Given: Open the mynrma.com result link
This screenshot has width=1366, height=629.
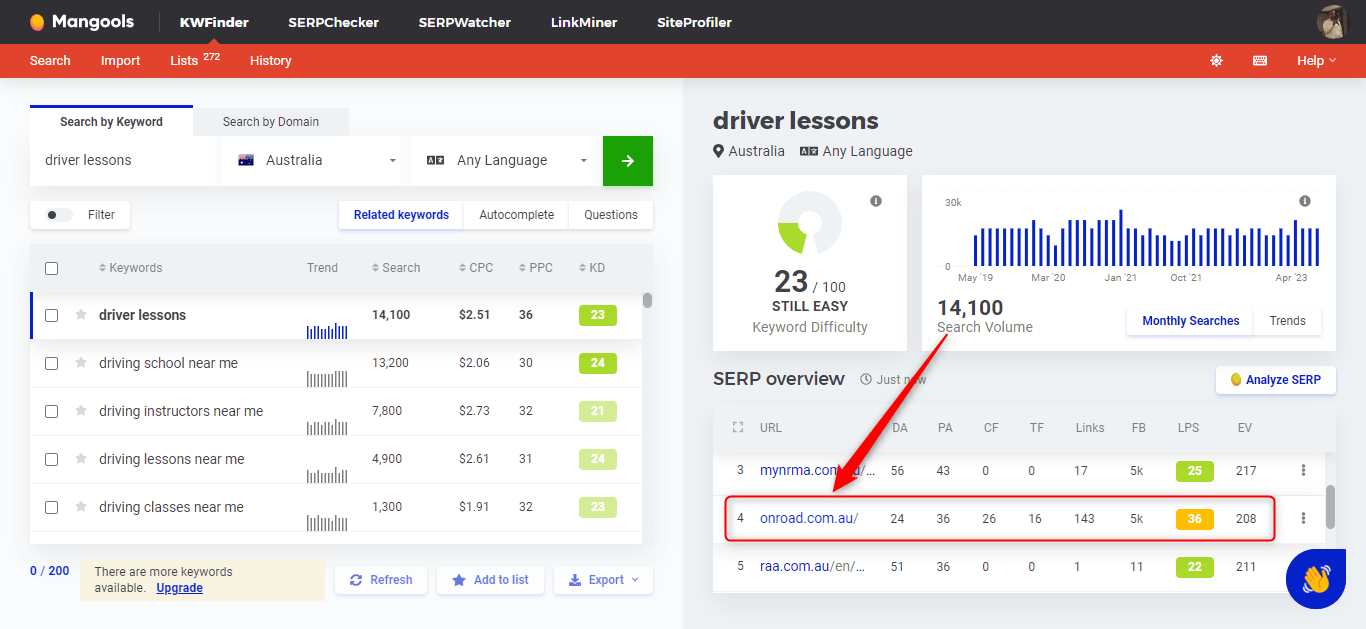Looking at the screenshot, I should click(x=817, y=470).
